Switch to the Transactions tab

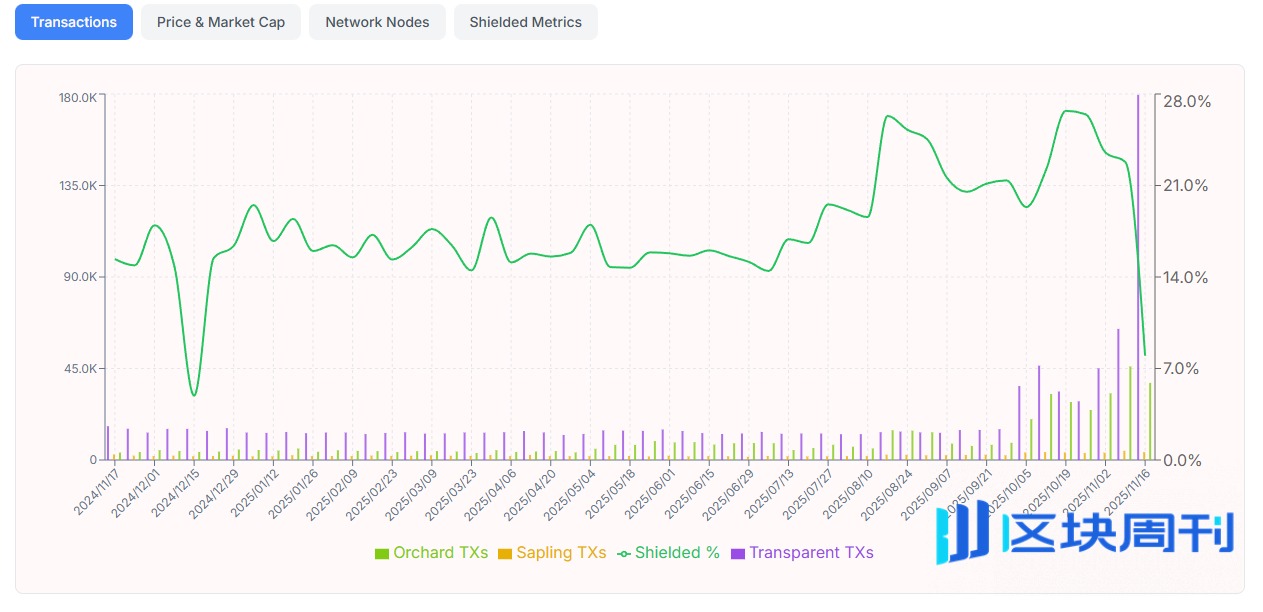[x=74, y=22]
